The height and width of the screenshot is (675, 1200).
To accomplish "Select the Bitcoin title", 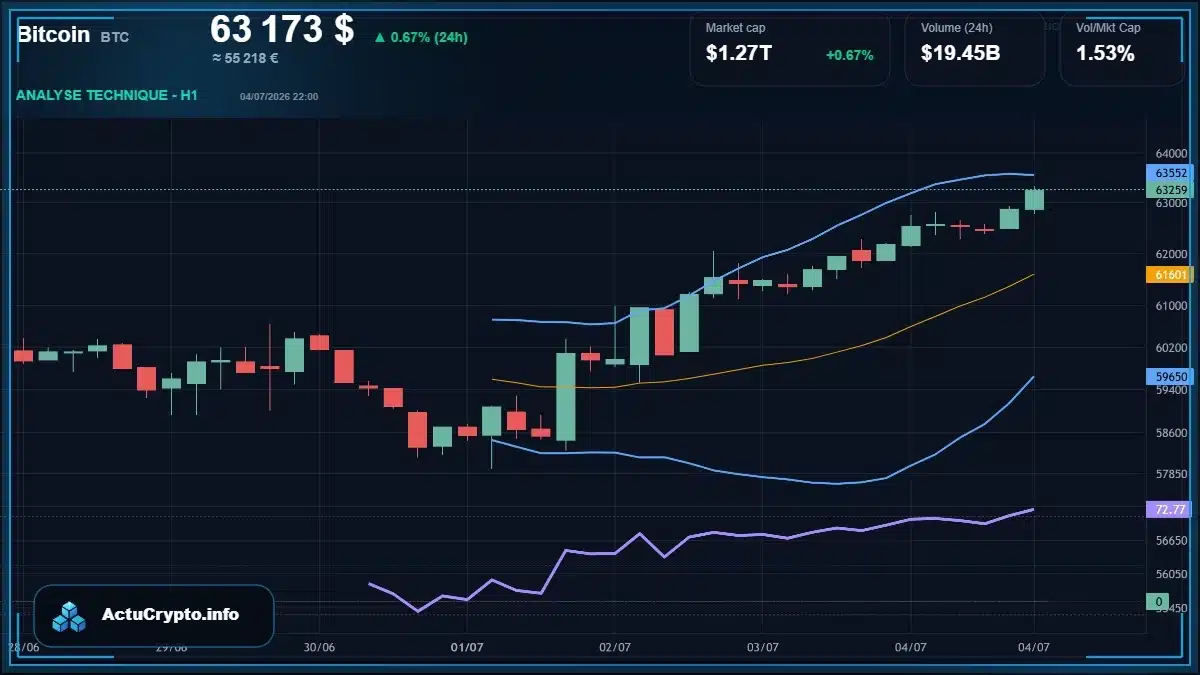I will click(x=53, y=35).
